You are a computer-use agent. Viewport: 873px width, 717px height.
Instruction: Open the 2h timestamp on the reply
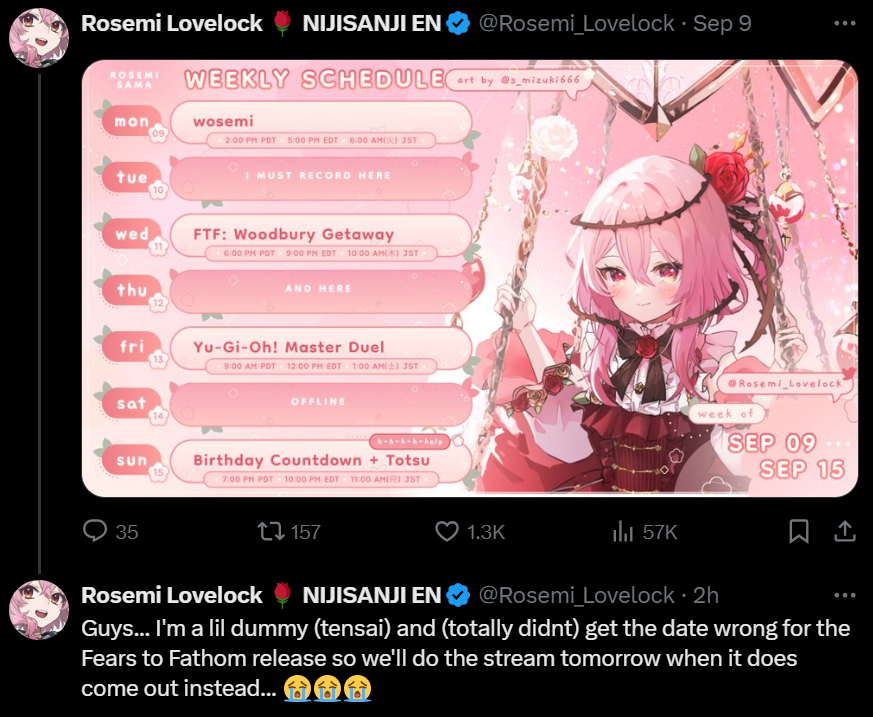tap(705, 595)
